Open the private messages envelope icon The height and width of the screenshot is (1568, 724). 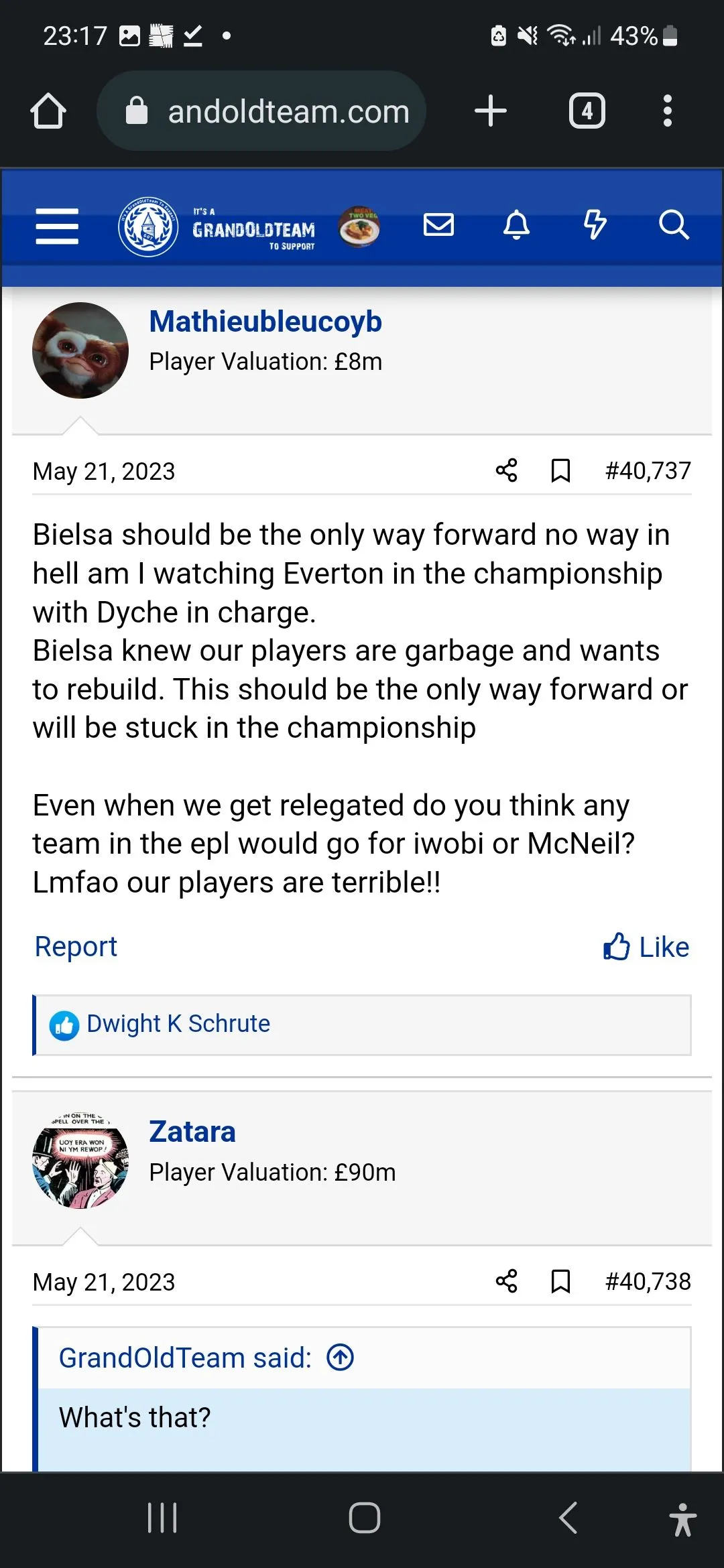click(439, 225)
